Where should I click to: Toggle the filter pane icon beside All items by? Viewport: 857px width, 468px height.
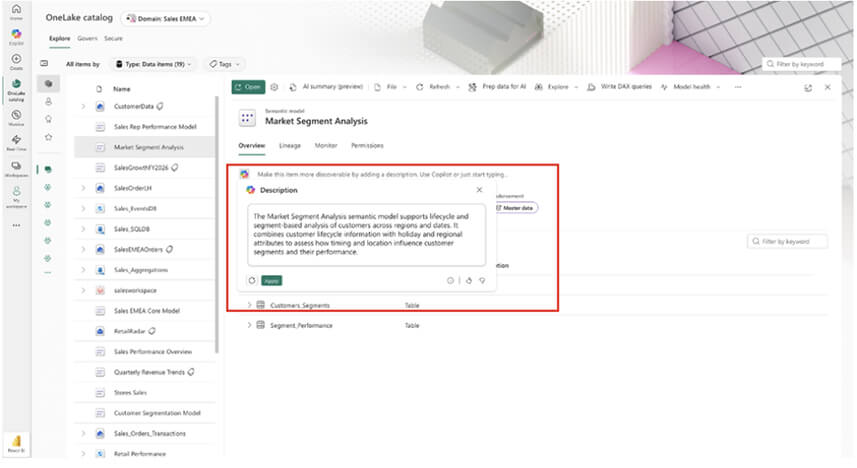click(44, 63)
